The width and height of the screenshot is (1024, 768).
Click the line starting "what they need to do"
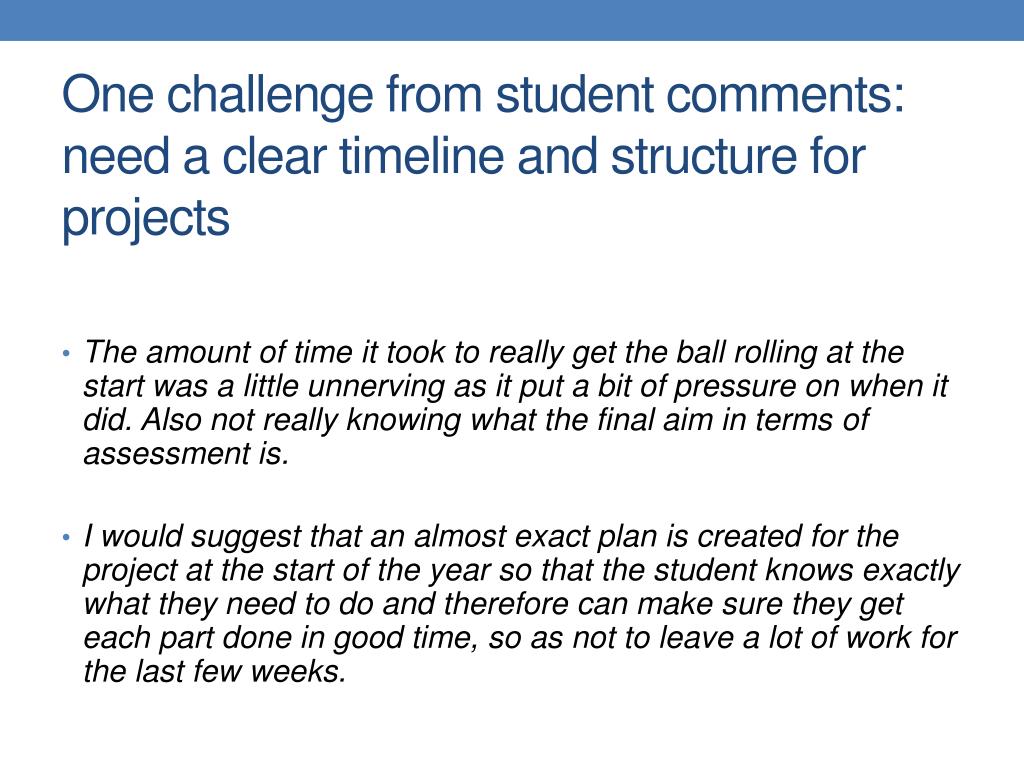coord(494,605)
